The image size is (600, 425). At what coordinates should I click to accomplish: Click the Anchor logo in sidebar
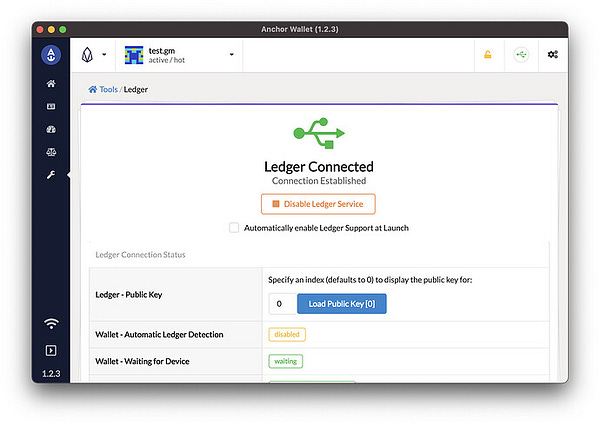[51, 55]
